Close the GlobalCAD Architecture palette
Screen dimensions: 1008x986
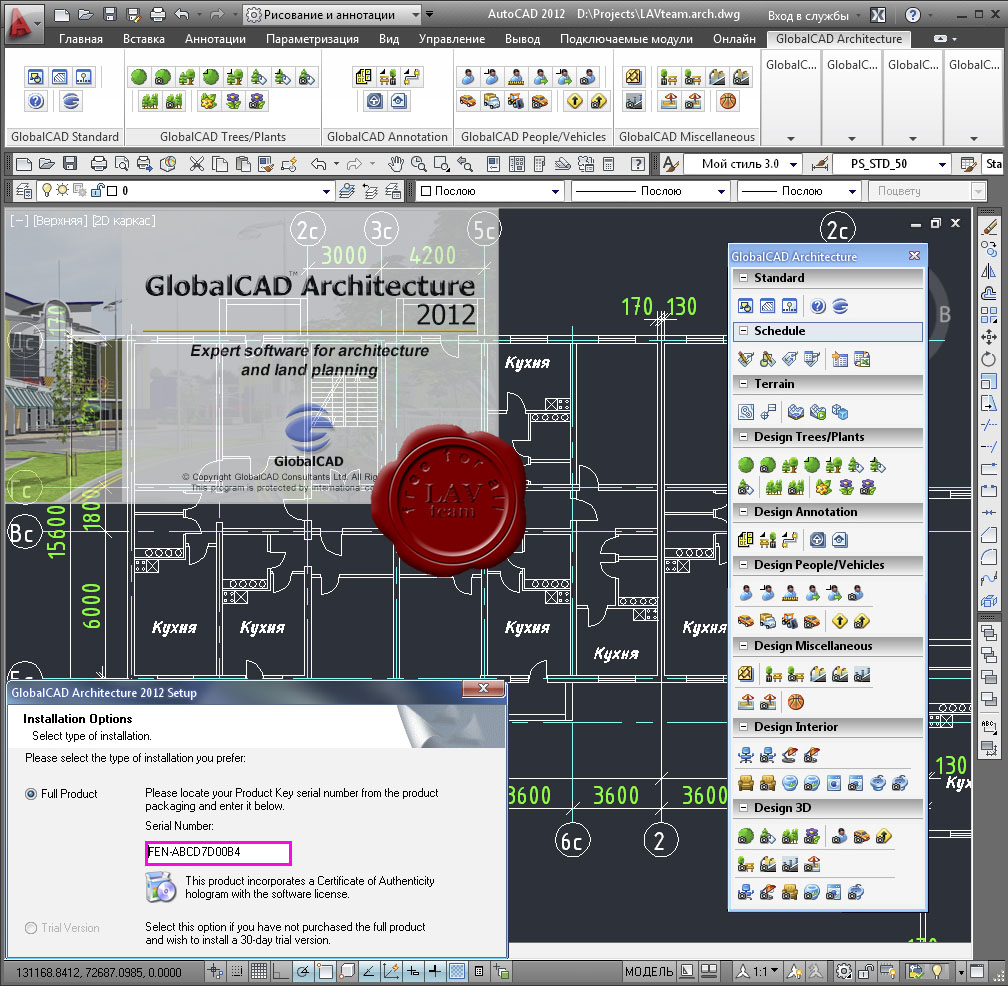[x=914, y=255]
